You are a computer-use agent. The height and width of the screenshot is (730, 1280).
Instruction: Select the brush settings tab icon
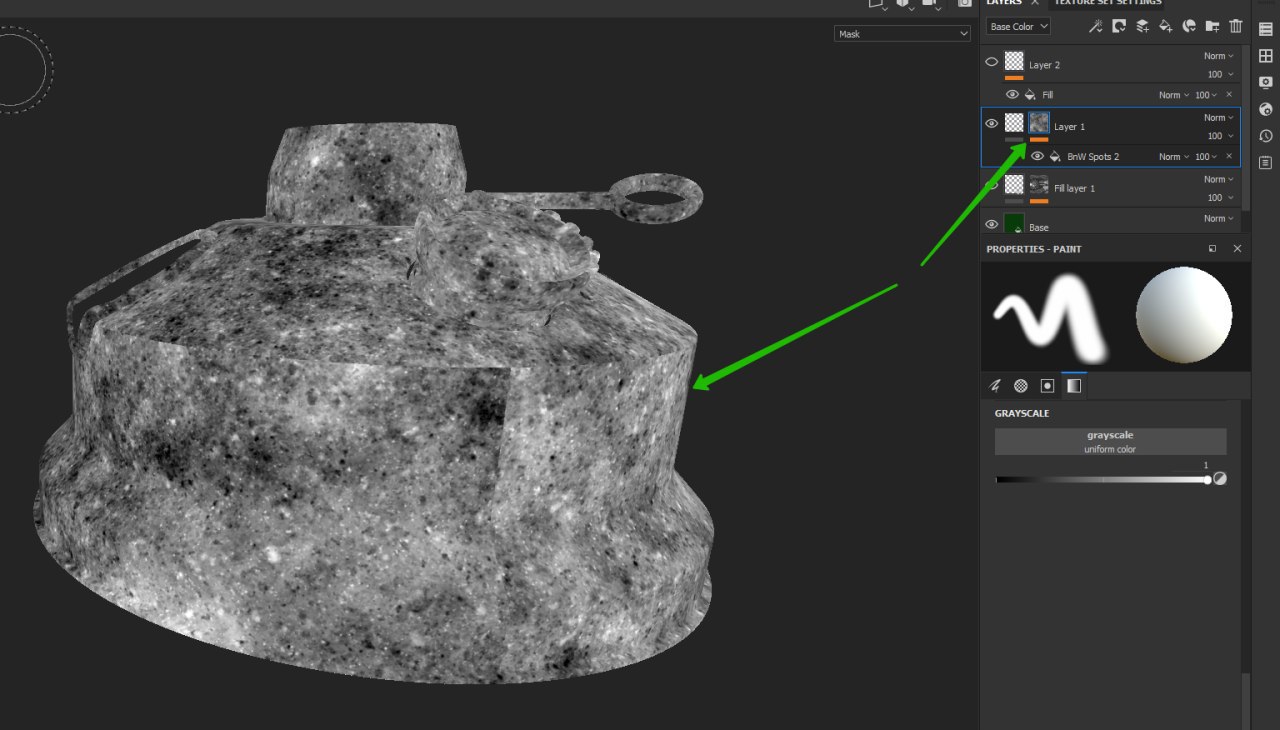(x=995, y=385)
